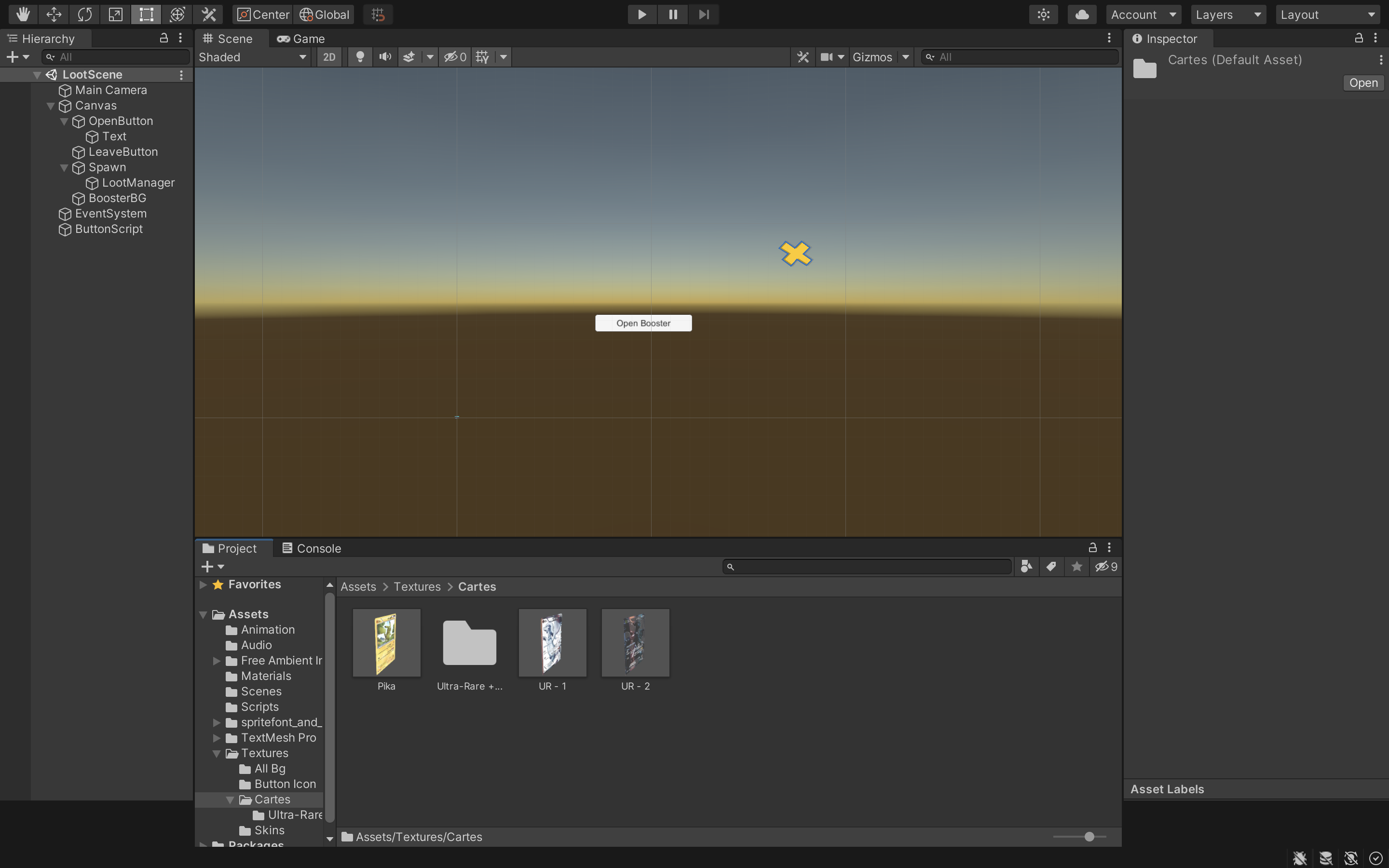Select the Rotate tool
This screenshot has height=868, width=1389.
tap(85, 14)
